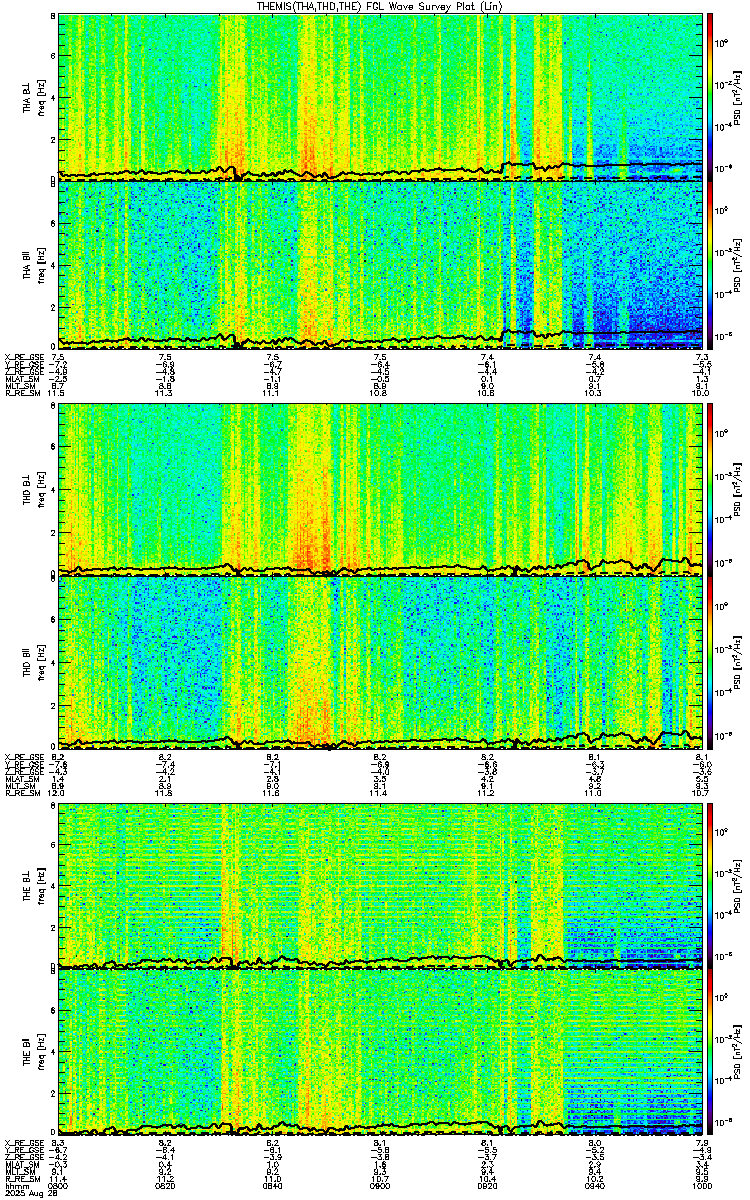Click the color bar beside THD B-perpendicular panel
Viewport: 750px width, 1200px height.
click(711, 491)
